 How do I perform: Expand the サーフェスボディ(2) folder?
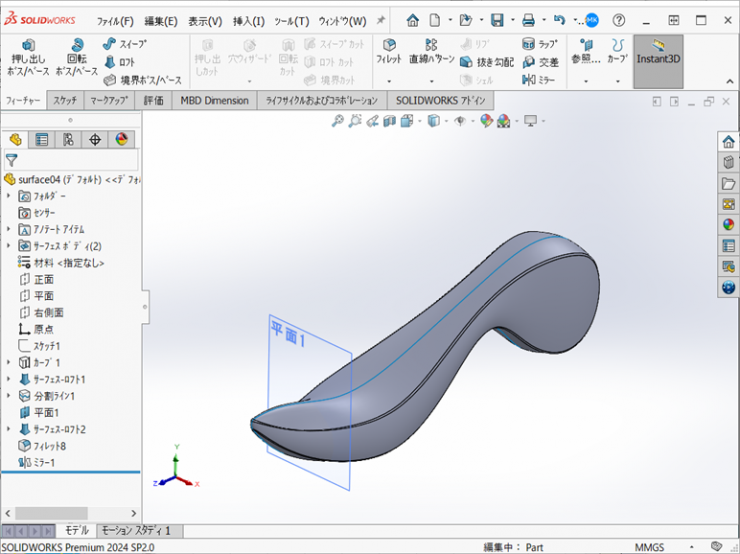pyautogui.click(x=9, y=246)
